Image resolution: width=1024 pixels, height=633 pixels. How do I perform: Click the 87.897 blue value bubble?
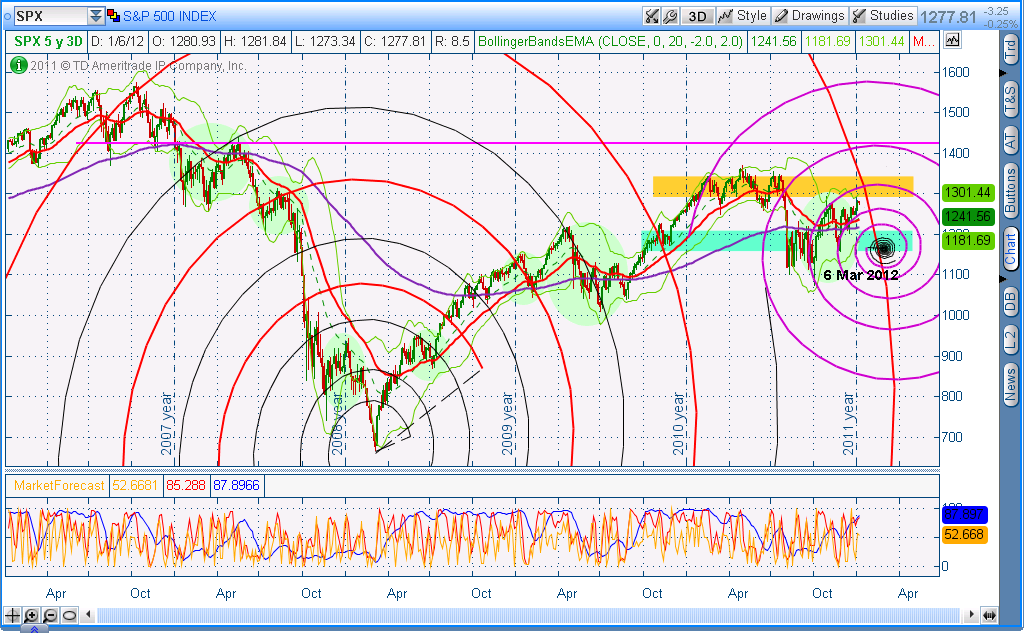(x=965, y=515)
